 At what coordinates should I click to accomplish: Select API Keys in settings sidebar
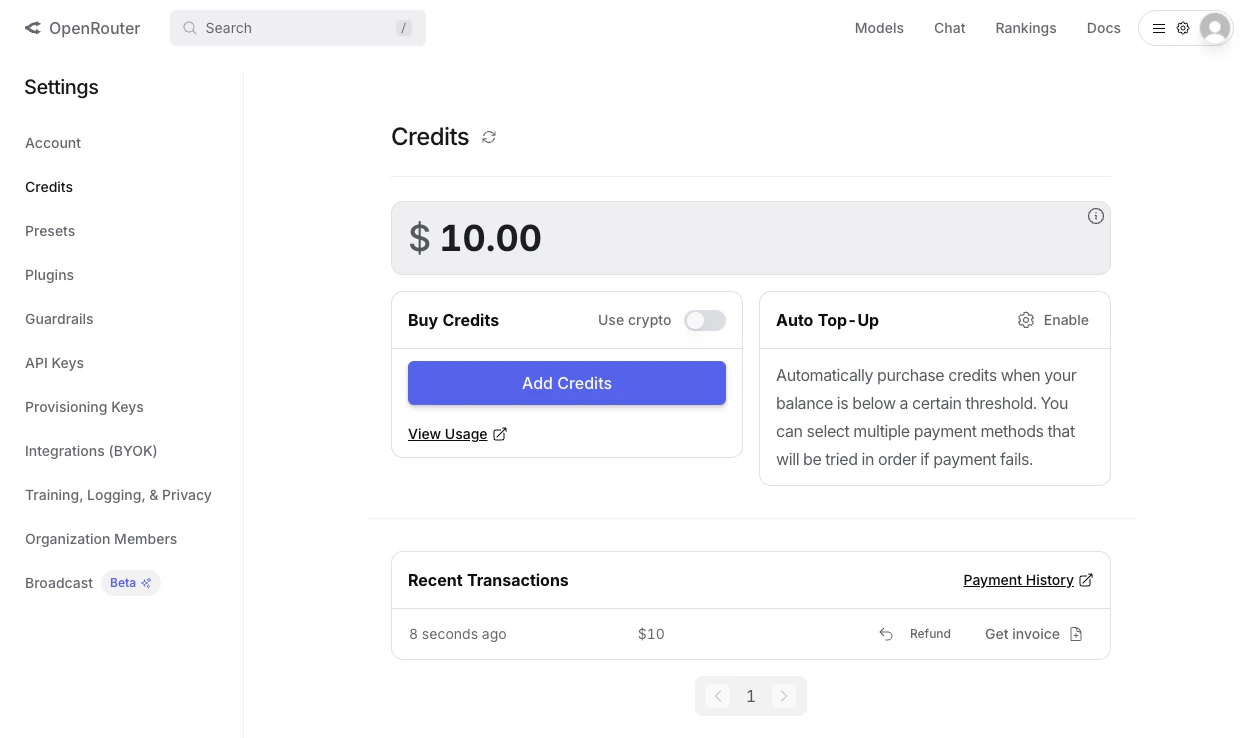point(54,363)
